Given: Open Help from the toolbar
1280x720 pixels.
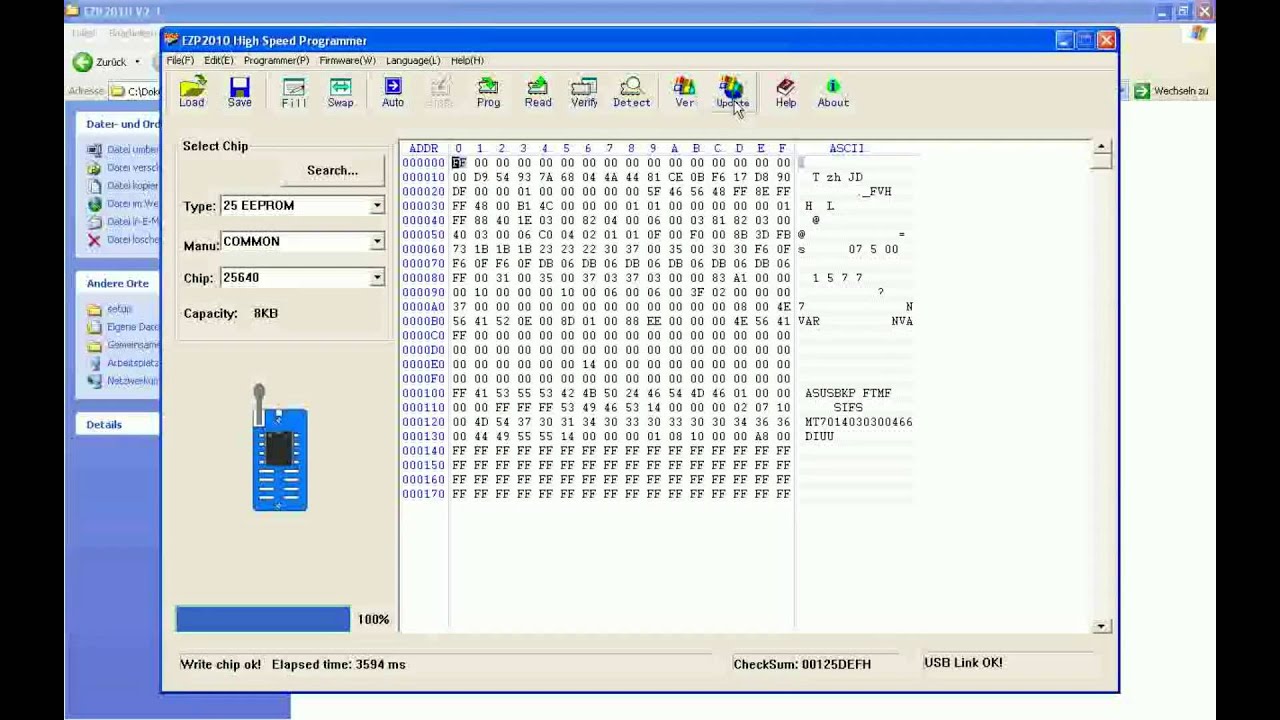Looking at the screenshot, I should [x=786, y=92].
